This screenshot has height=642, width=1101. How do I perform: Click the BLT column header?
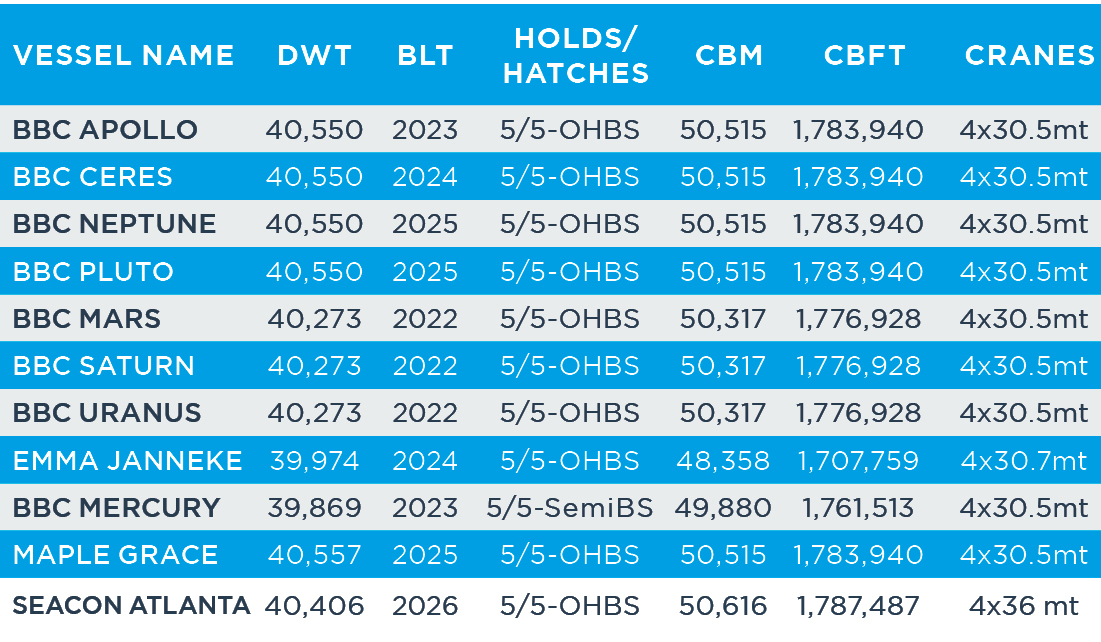click(x=425, y=55)
